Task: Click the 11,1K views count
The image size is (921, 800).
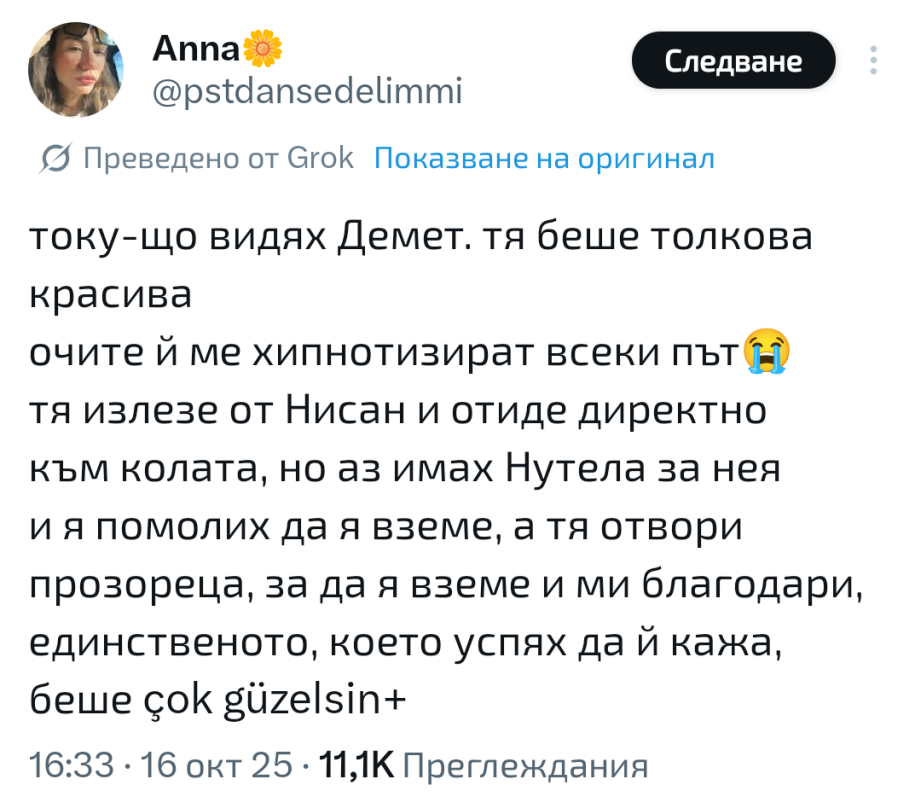Action: tap(354, 767)
